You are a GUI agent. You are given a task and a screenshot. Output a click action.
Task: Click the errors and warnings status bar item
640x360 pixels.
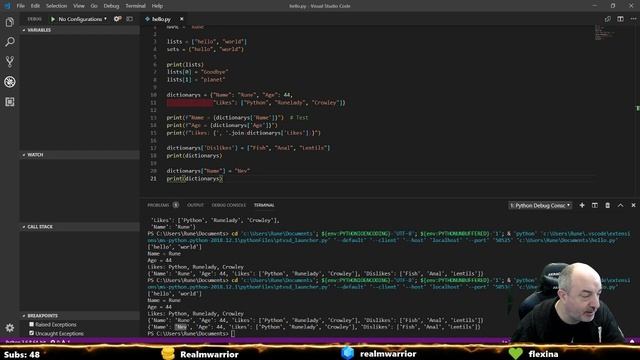pyautogui.click(x=60, y=341)
